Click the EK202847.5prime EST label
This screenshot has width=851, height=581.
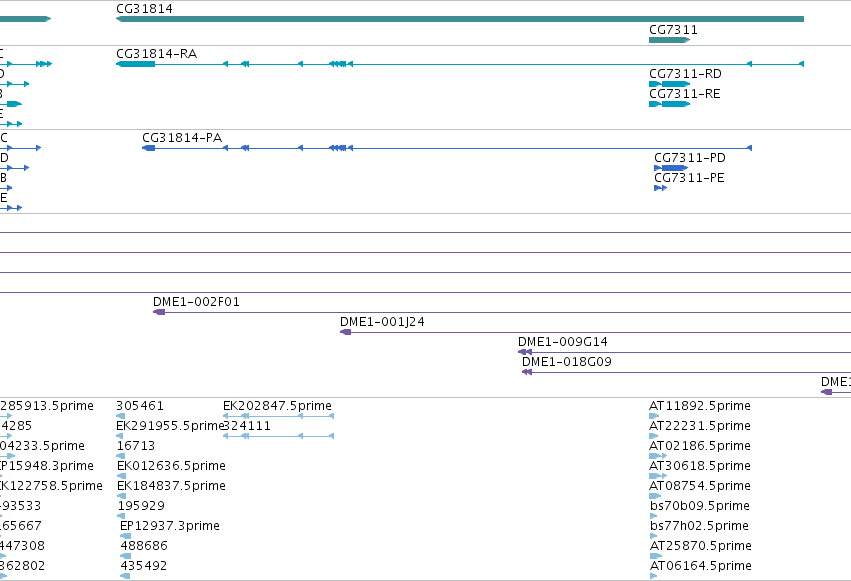(x=277, y=406)
